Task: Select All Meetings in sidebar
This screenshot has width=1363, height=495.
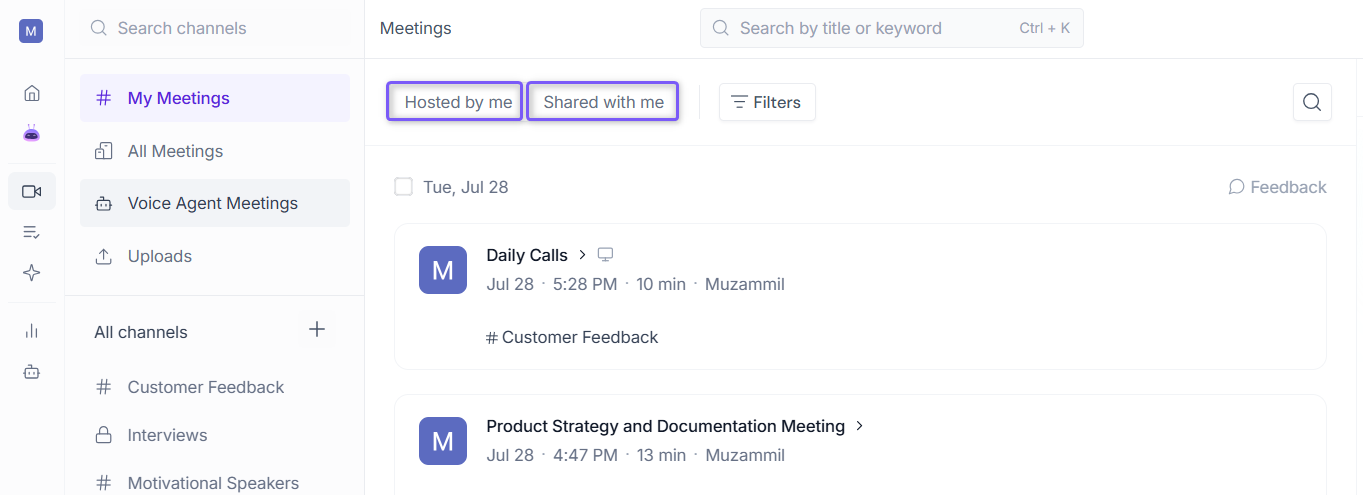Action: tap(215, 151)
